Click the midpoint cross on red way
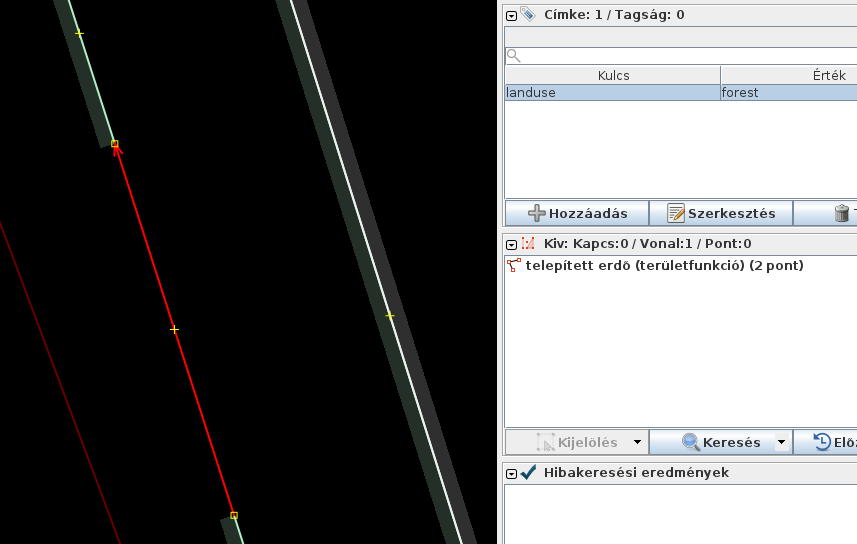This screenshot has width=857, height=544. 174,330
